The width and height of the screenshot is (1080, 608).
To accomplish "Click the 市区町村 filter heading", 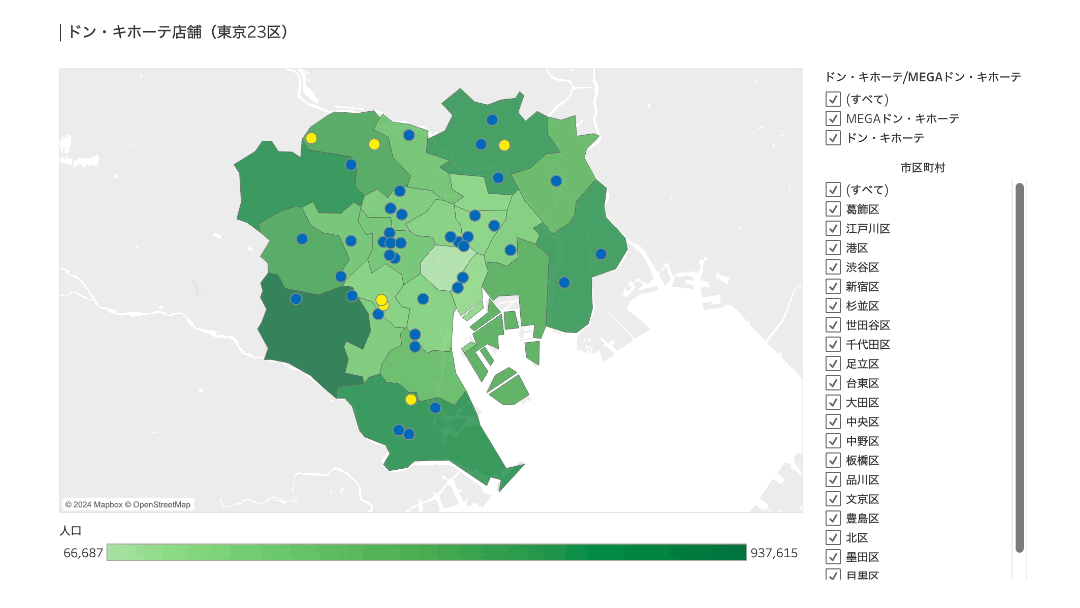I will pos(922,167).
